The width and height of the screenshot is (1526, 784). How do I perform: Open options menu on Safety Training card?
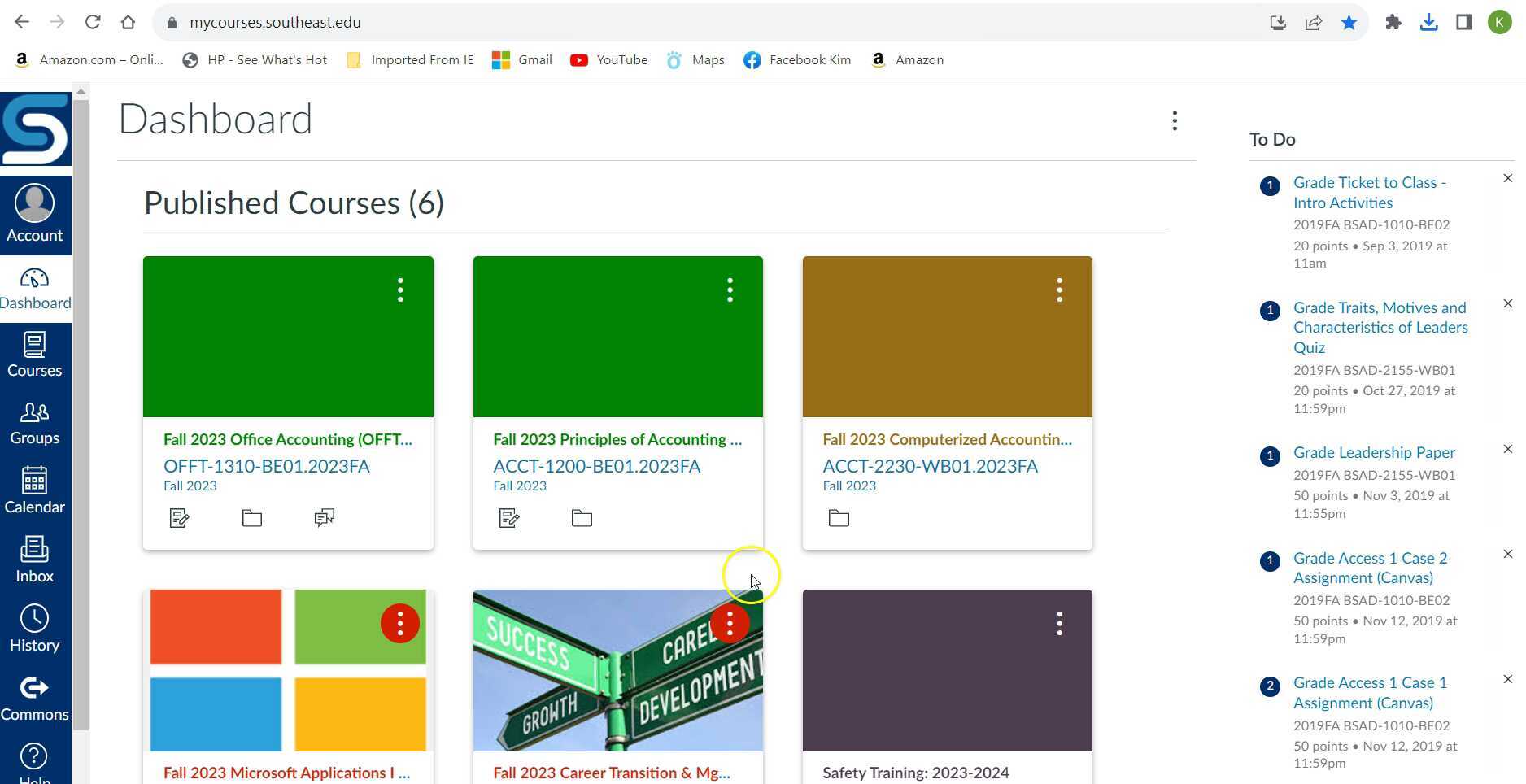pyautogui.click(x=1059, y=624)
